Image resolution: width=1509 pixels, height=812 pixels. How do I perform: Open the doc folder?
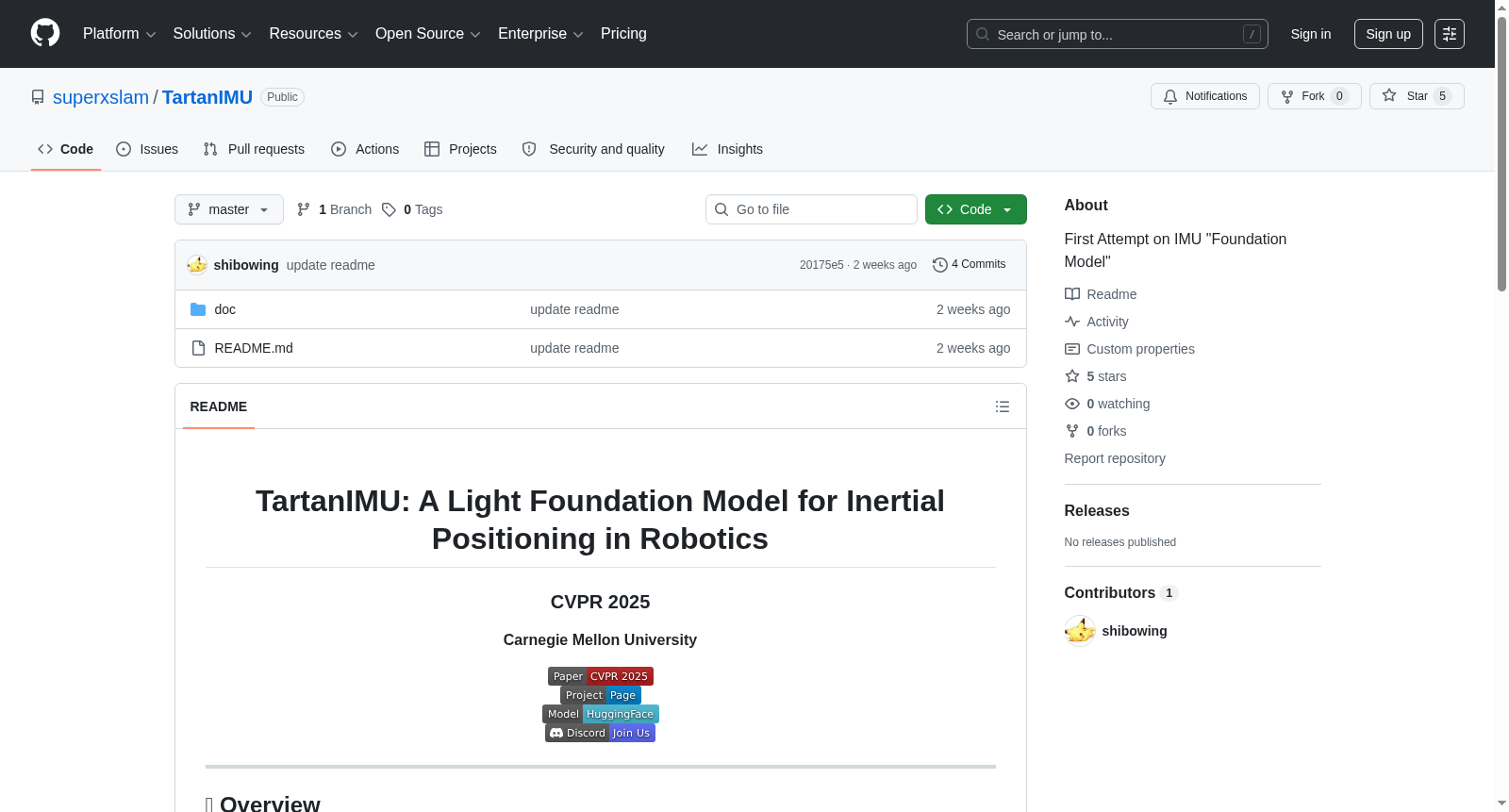coord(225,309)
